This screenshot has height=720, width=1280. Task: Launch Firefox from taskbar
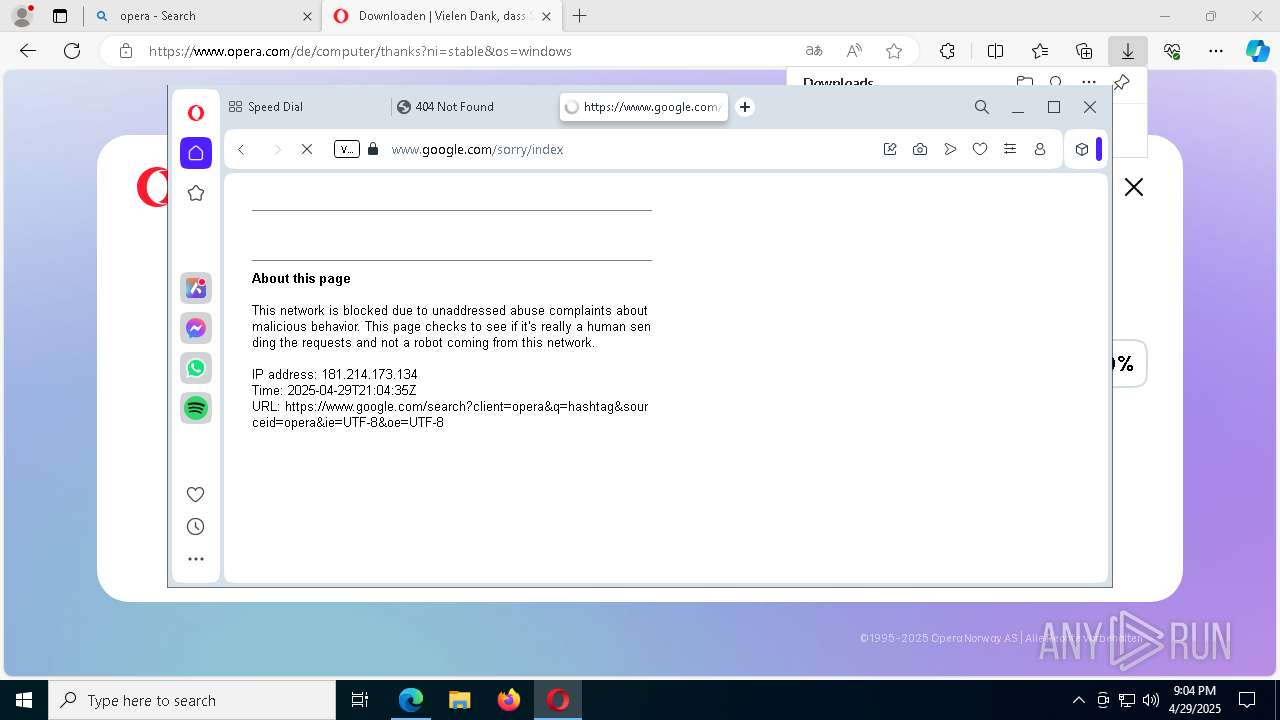pos(509,700)
